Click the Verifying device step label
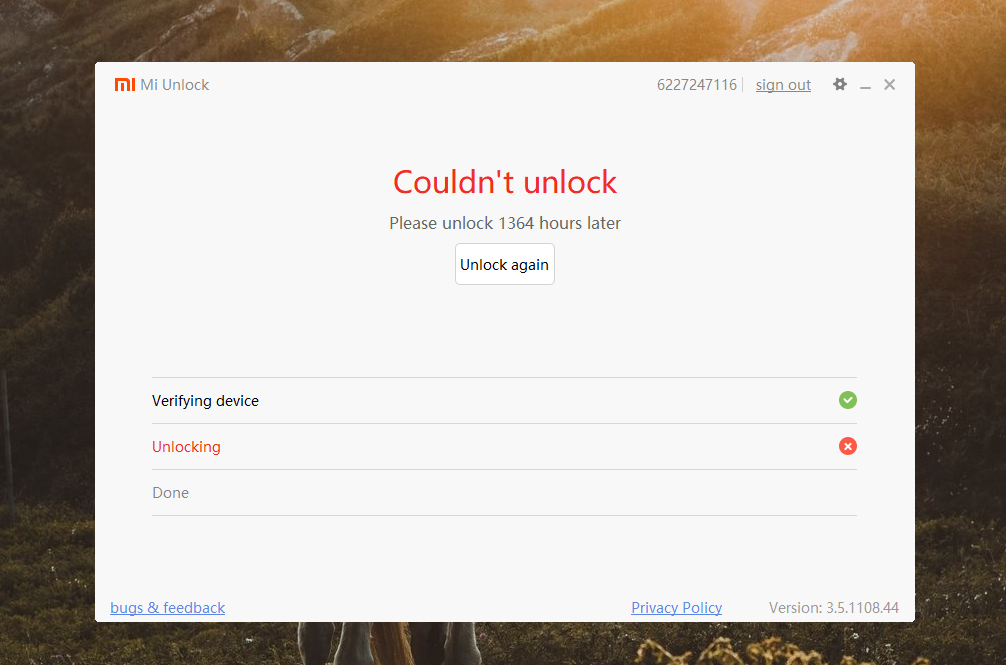 point(205,401)
